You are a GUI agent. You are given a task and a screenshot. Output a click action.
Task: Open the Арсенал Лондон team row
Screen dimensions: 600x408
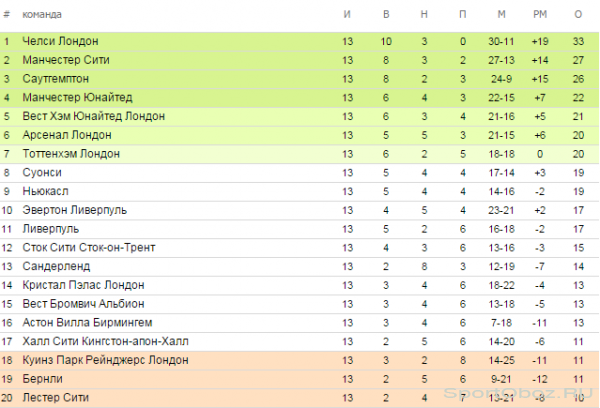point(300,135)
